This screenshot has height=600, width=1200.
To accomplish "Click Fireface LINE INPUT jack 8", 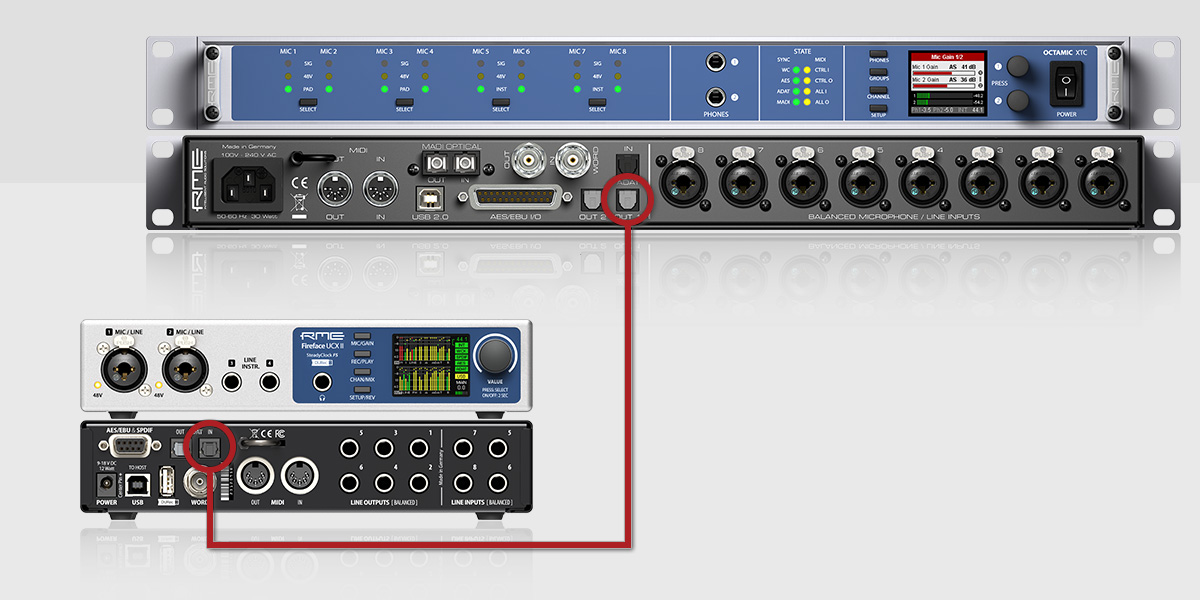I will 464,483.
